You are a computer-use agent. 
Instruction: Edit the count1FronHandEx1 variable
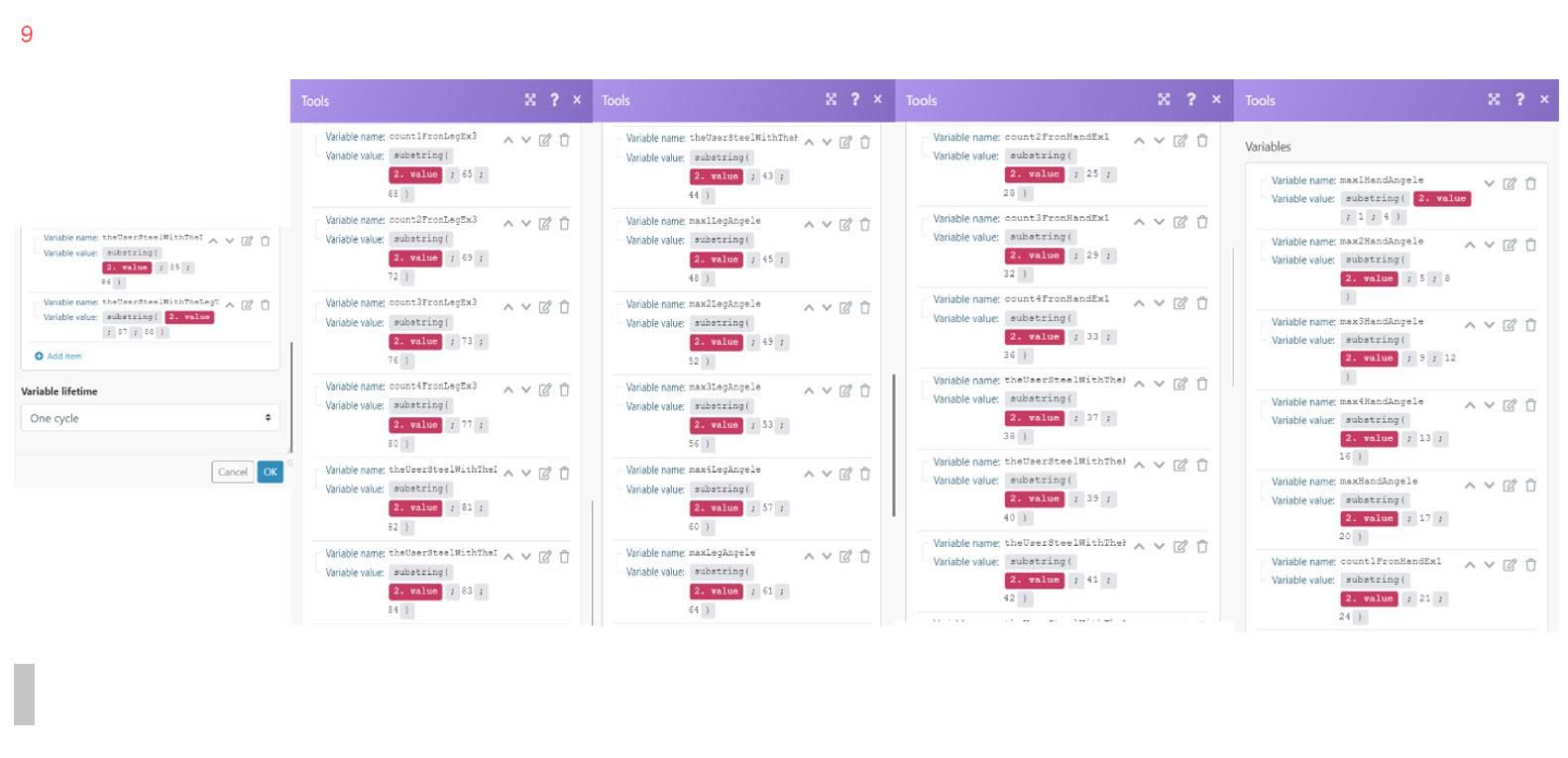point(1510,566)
